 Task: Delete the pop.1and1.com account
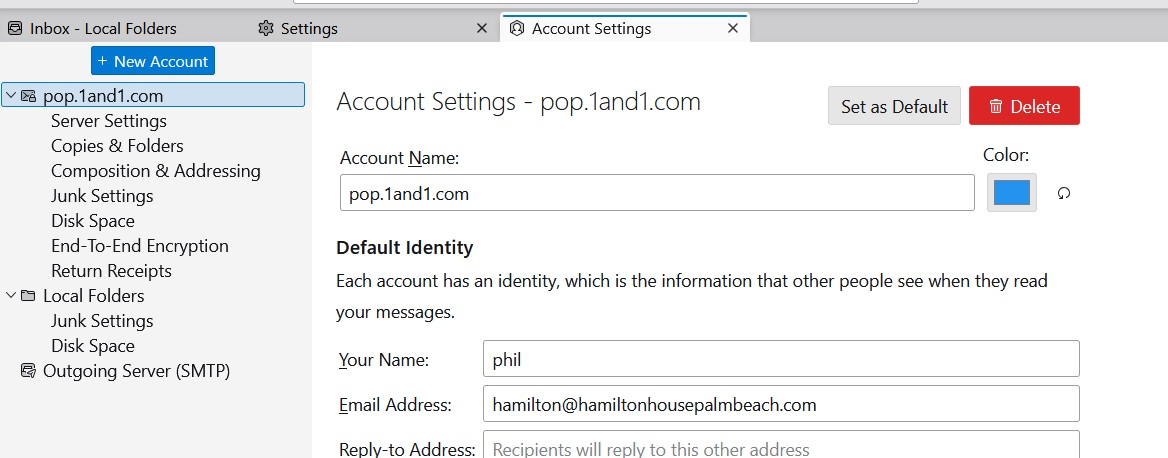coord(1024,106)
